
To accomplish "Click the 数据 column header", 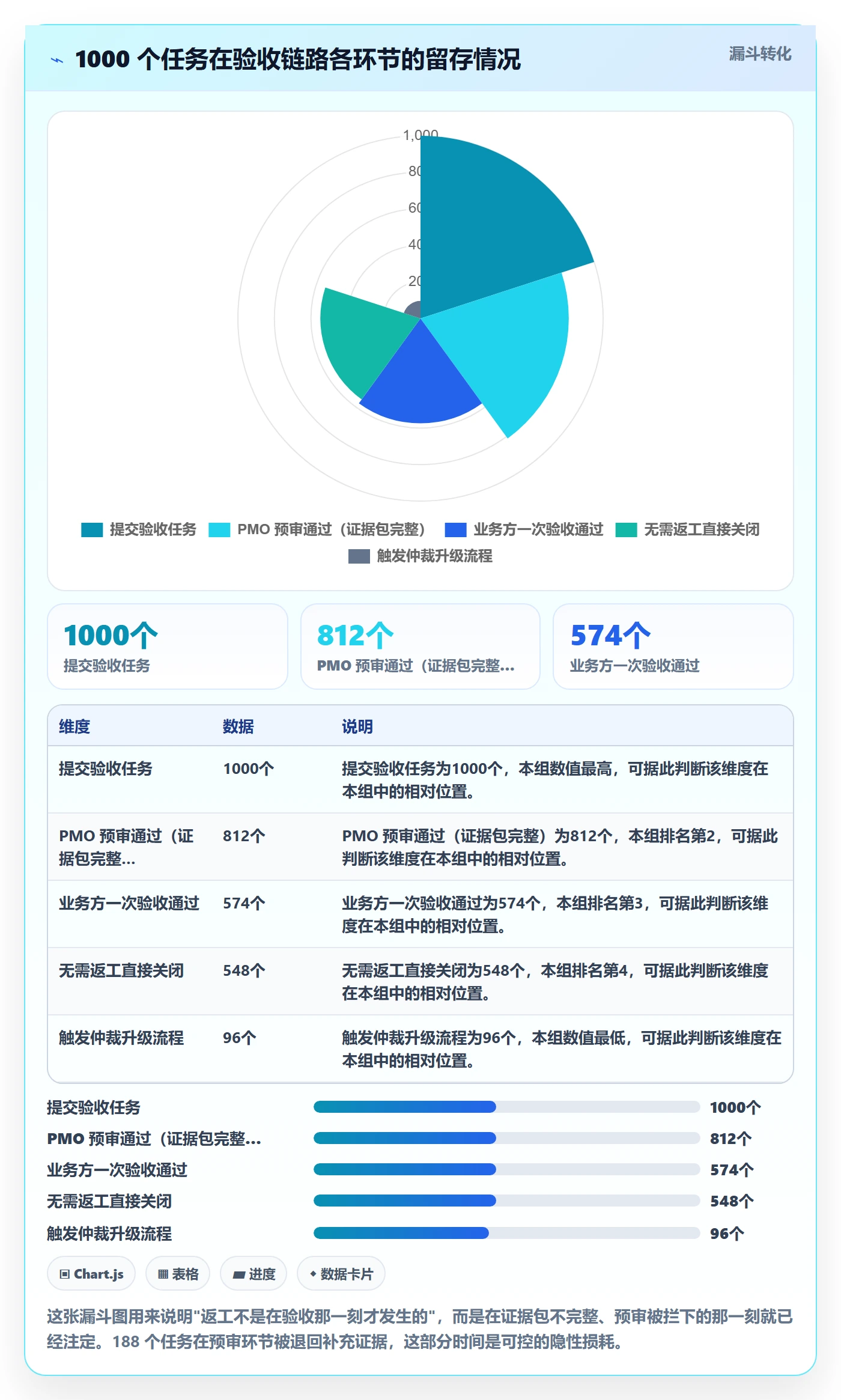I will click(x=238, y=726).
